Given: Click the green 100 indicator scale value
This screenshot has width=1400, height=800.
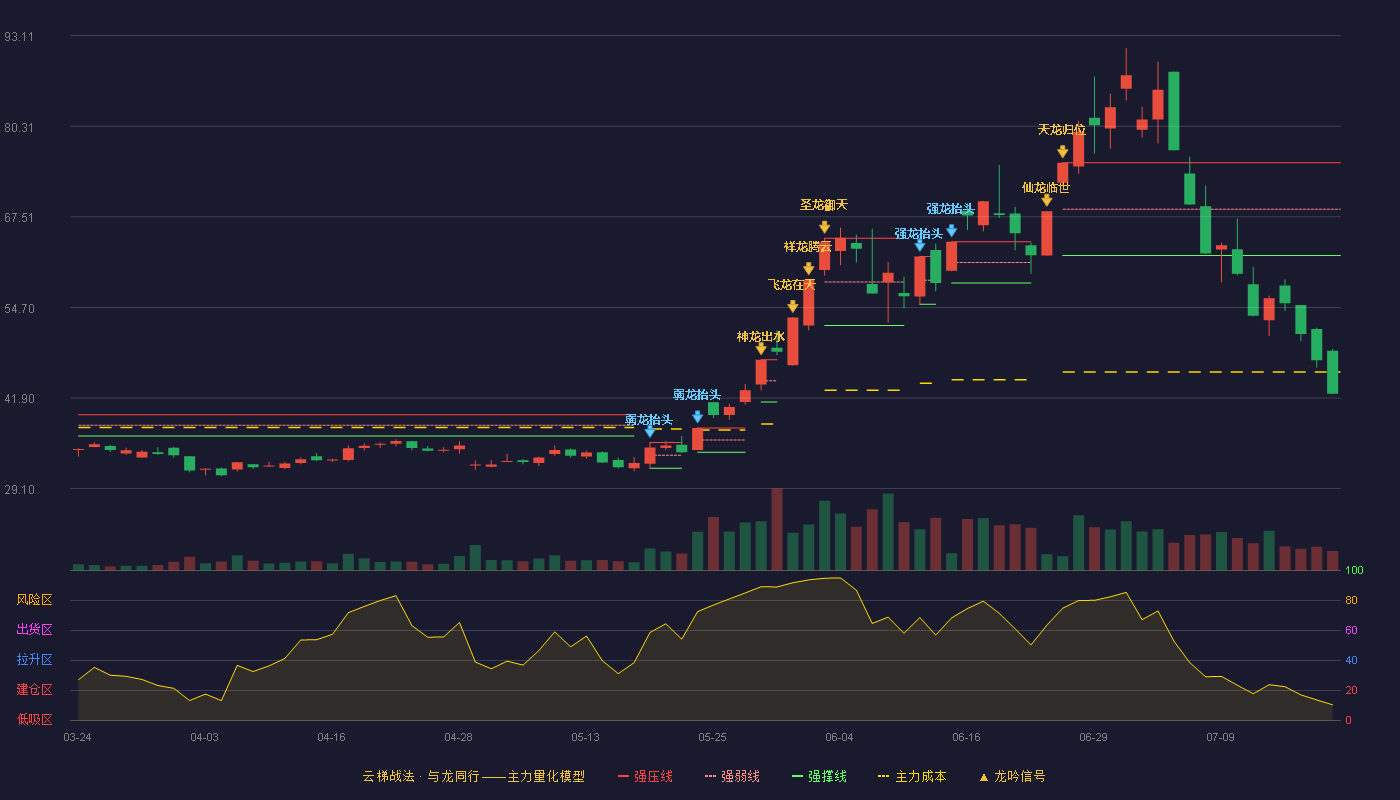Looking at the screenshot, I should [x=1354, y=571].
